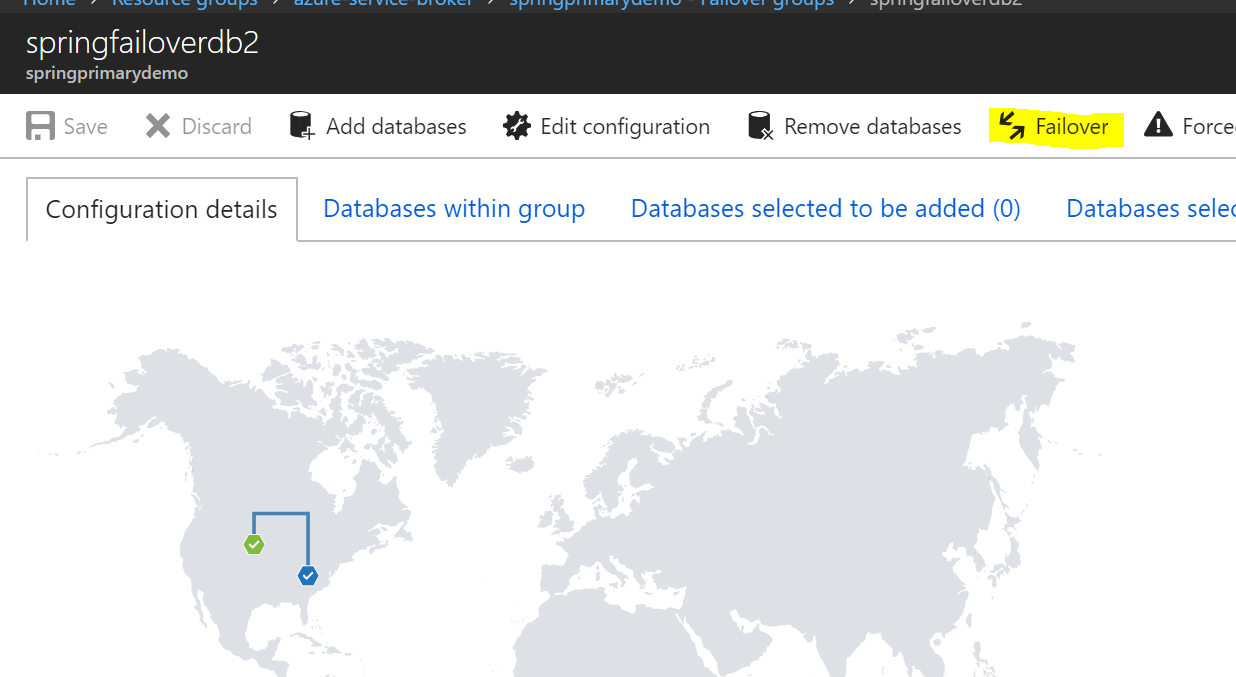The width and height of the screenshot is (1236, 677).
Task: Click the Discard X icon
Action: 158,126
